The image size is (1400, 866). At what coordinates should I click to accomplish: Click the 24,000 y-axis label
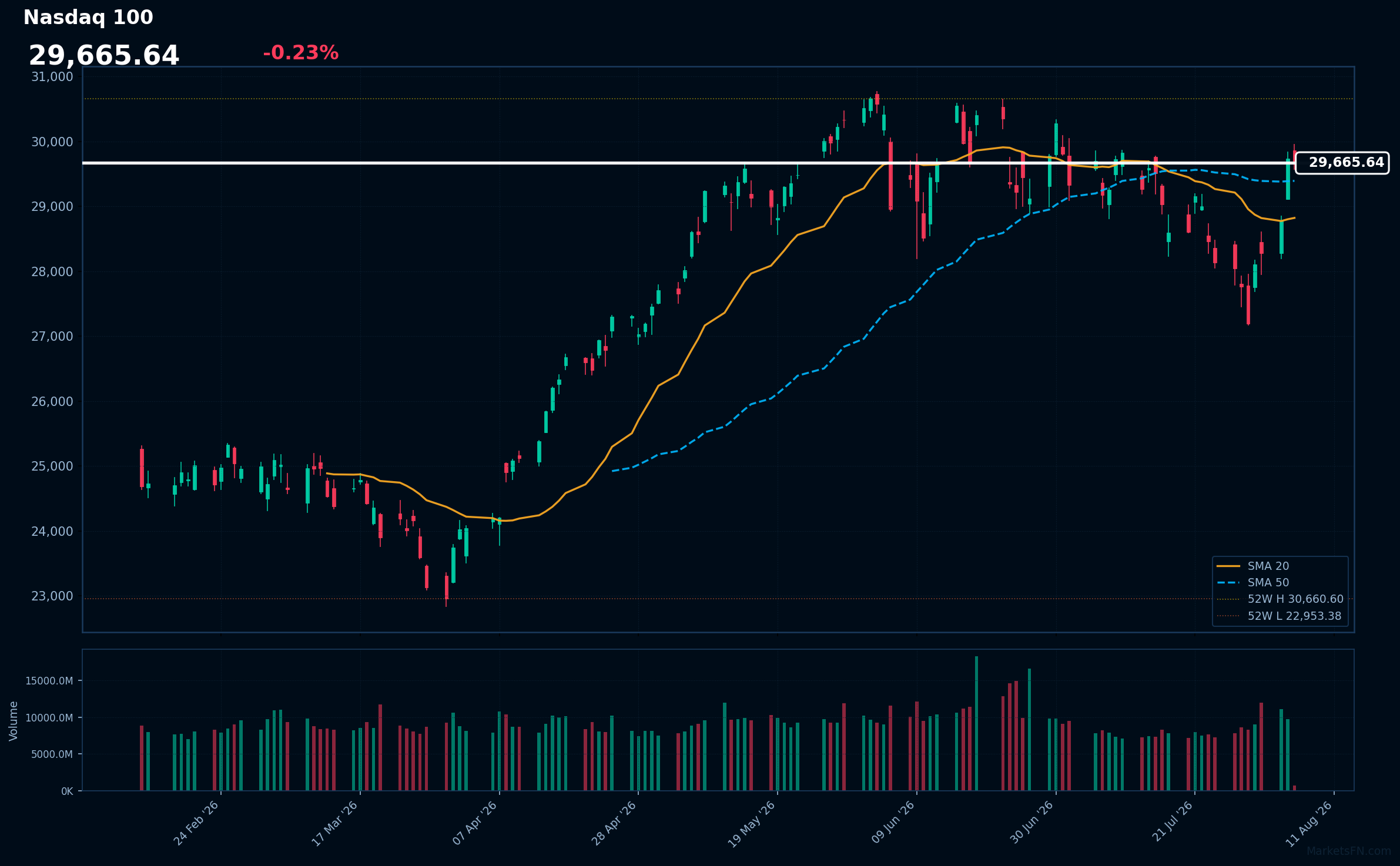(x=52, y=532)
